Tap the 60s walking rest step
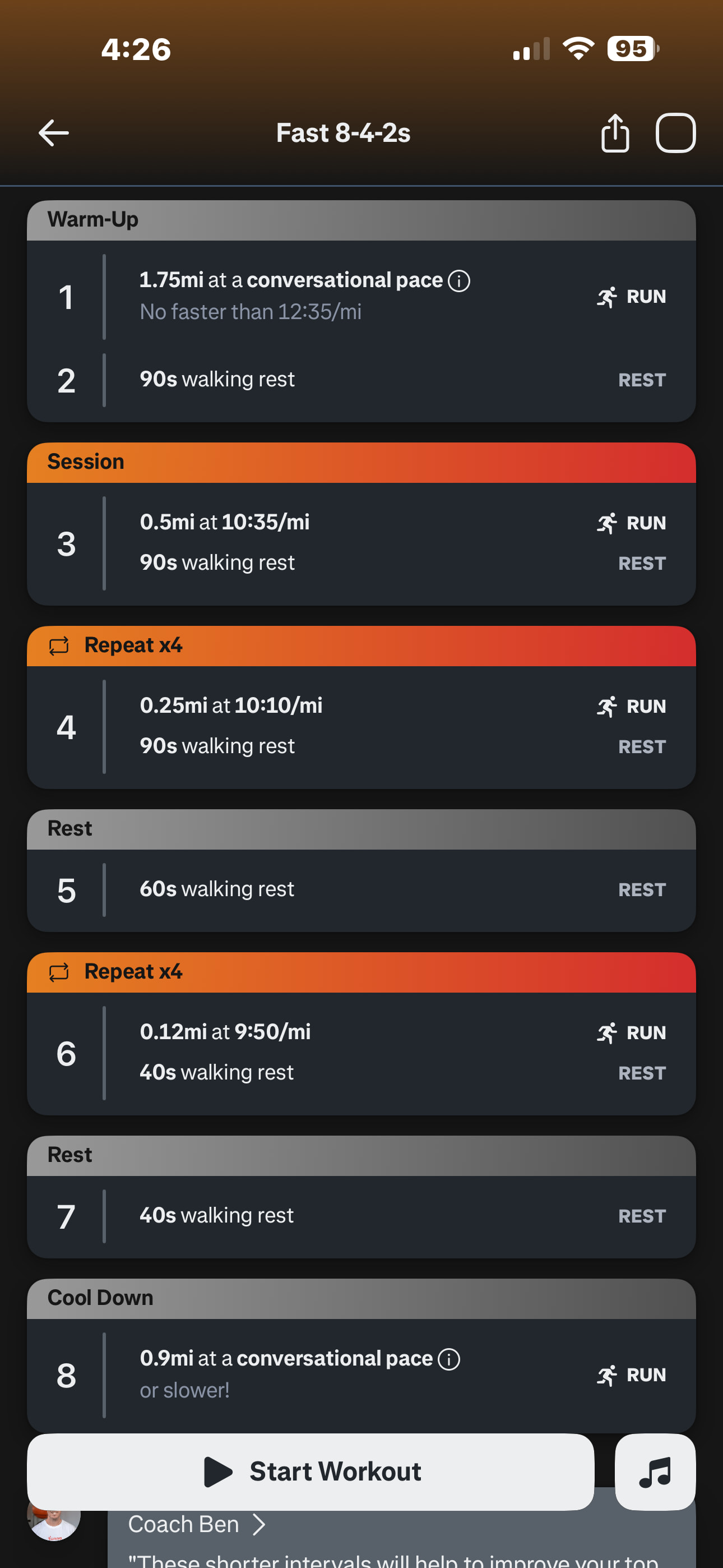Image resolution: width=723 pixels, height=1568 pixels. tap(217, 889)
